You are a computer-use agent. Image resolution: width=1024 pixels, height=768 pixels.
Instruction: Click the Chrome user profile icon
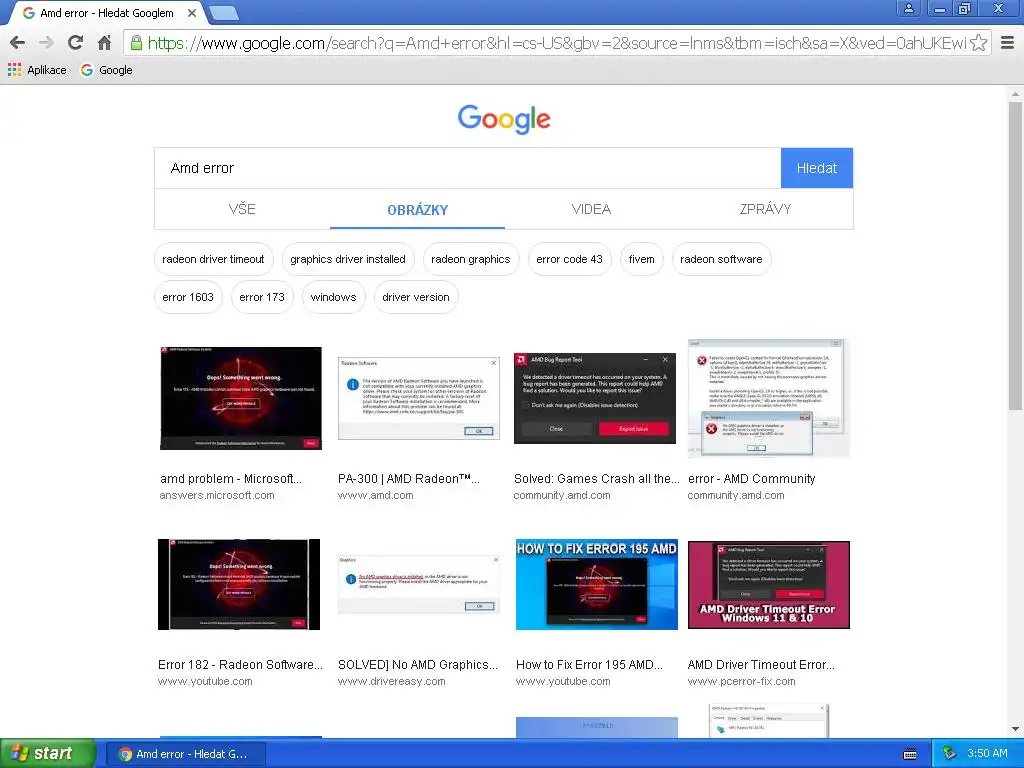908,8
